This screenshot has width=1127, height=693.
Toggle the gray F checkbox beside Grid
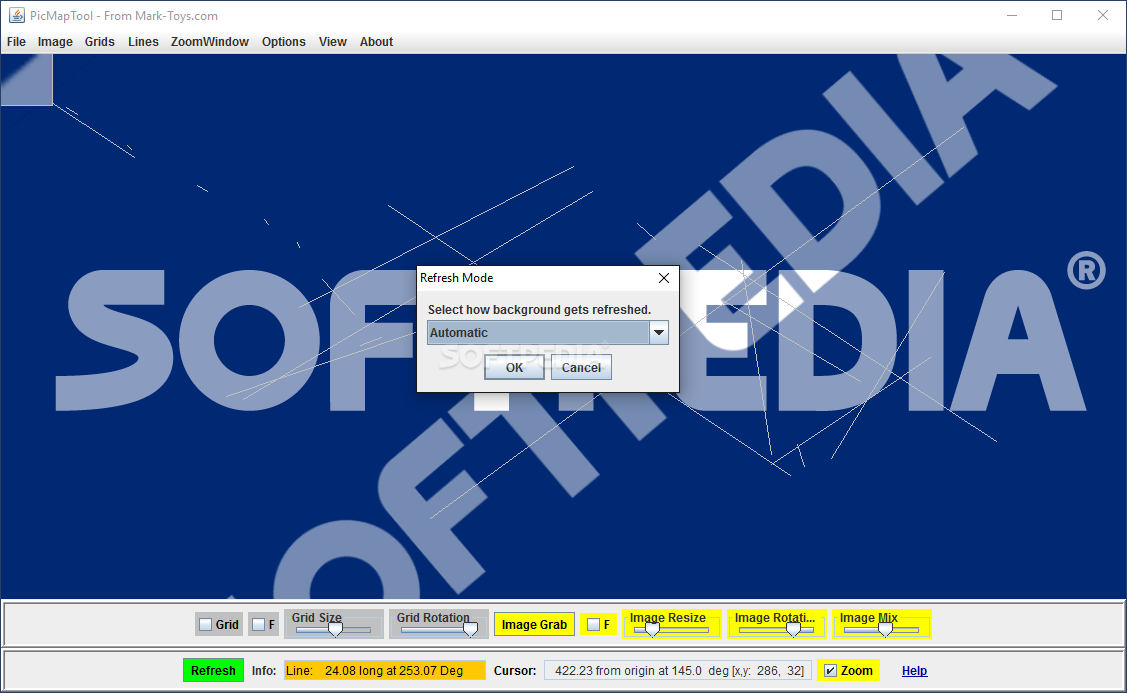pyautogui.click(x=259, y=625)
